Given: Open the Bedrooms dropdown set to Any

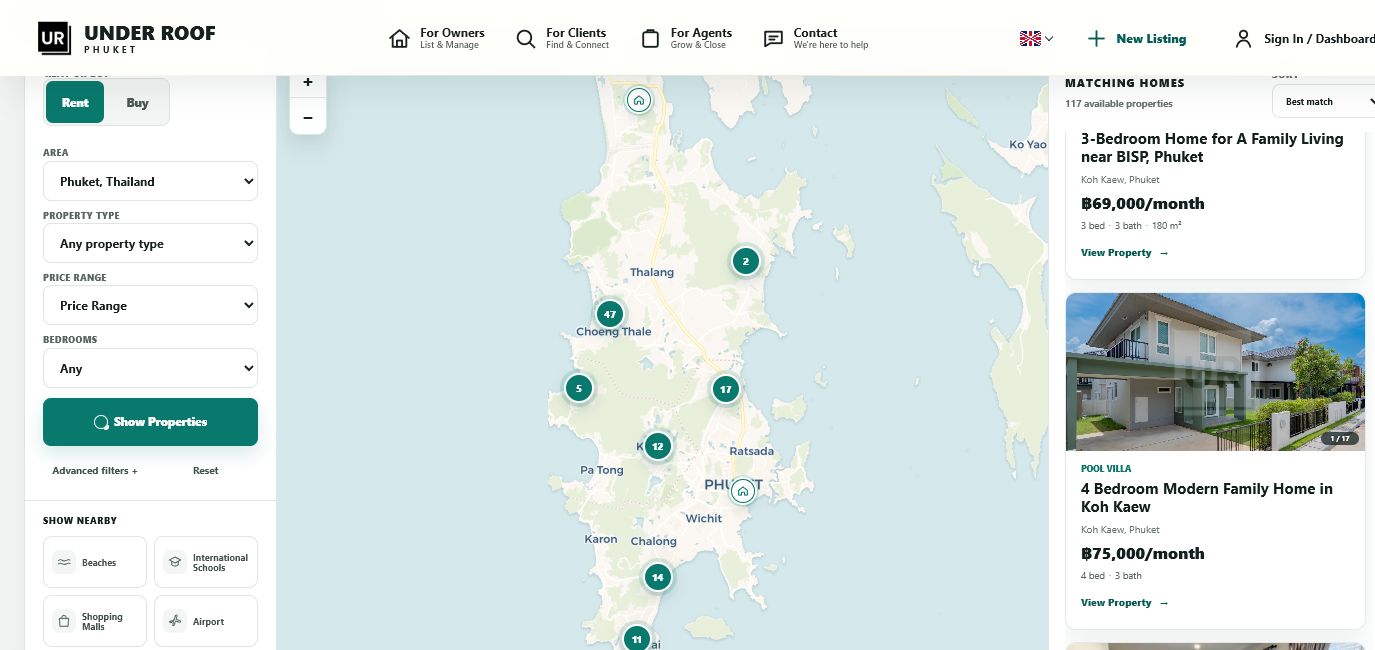Looking at the screenshot, I should coord(150,368).
